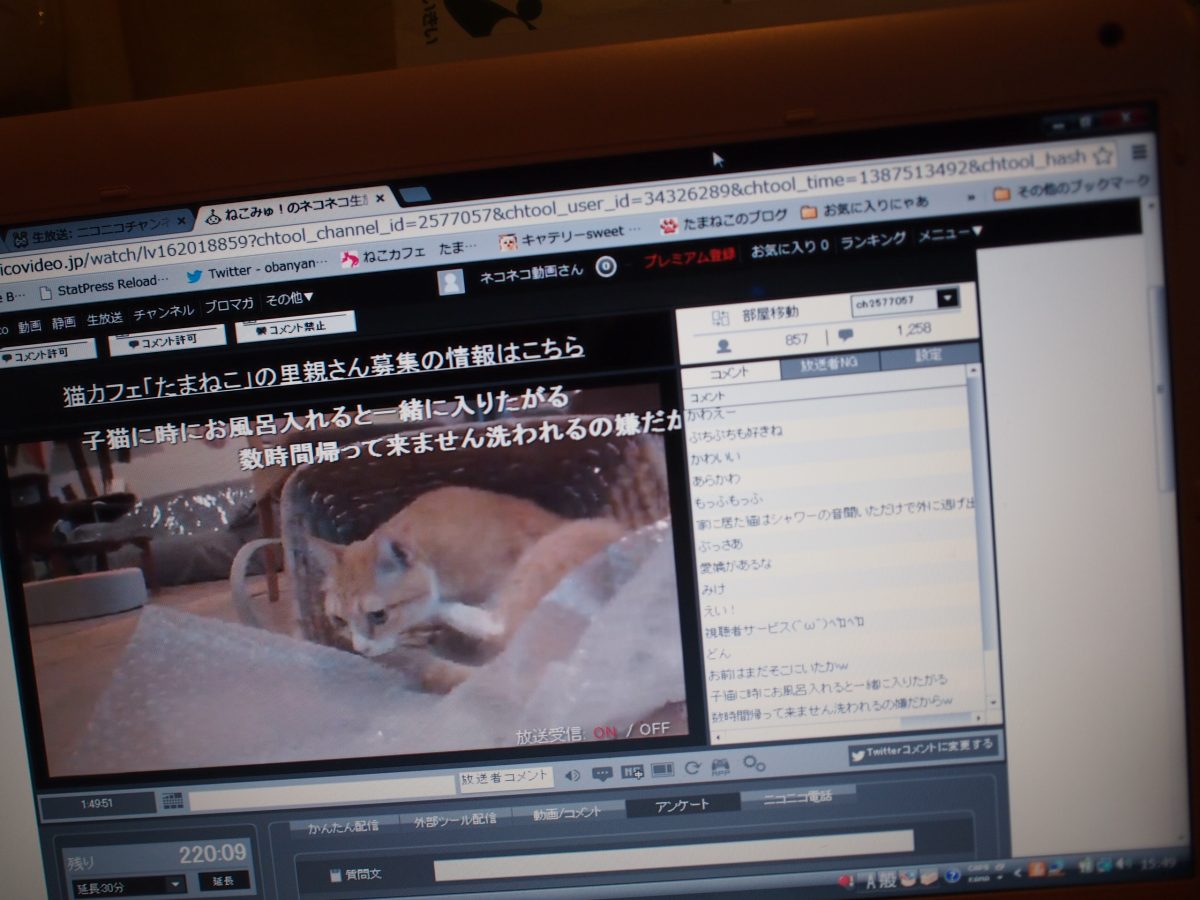The image size is (1200, 900).
Task: Open お気に入り in the site header
Action: (x=789, y=246)
